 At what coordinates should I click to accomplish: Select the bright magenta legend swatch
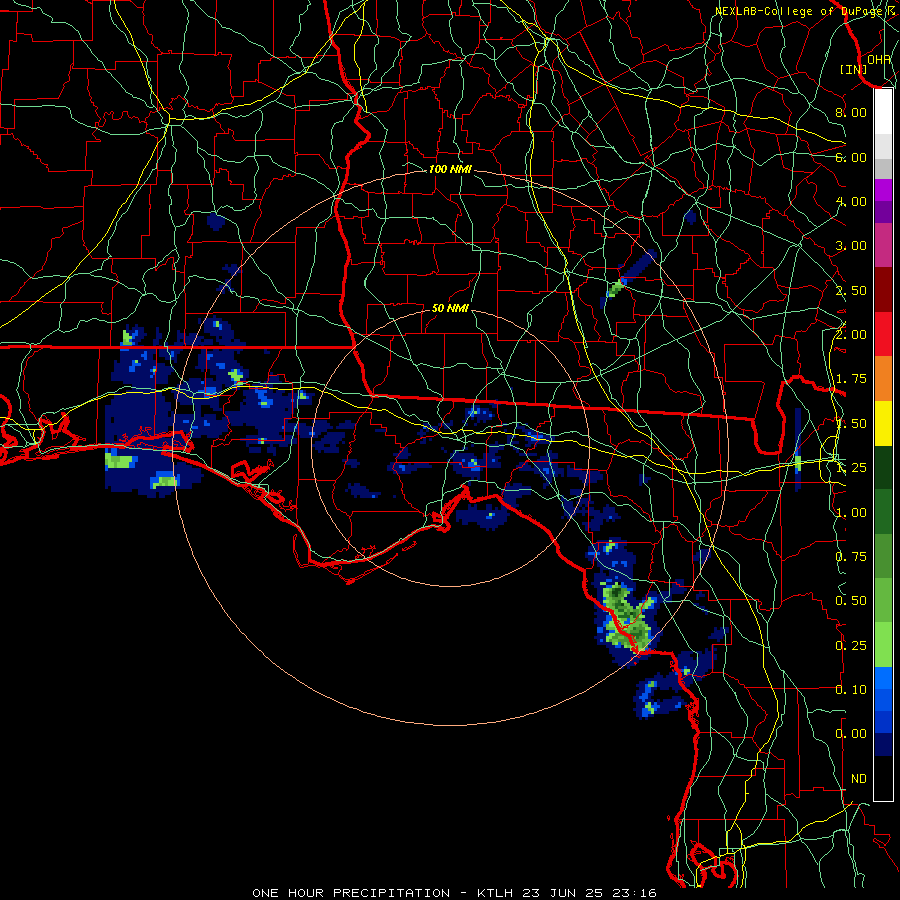[x=883, y=190]
